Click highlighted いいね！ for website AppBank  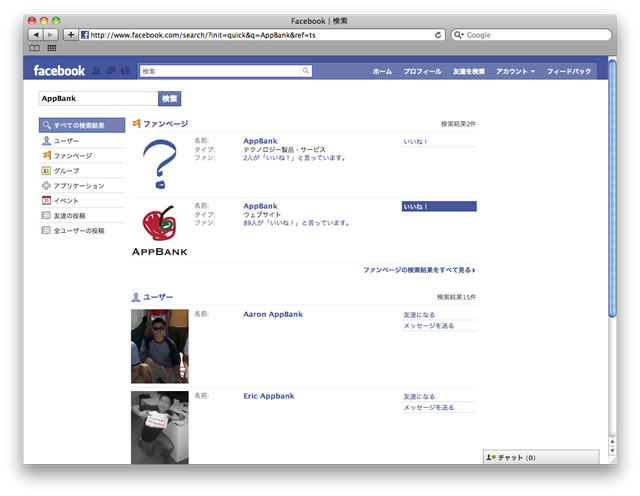coord(439,207)
